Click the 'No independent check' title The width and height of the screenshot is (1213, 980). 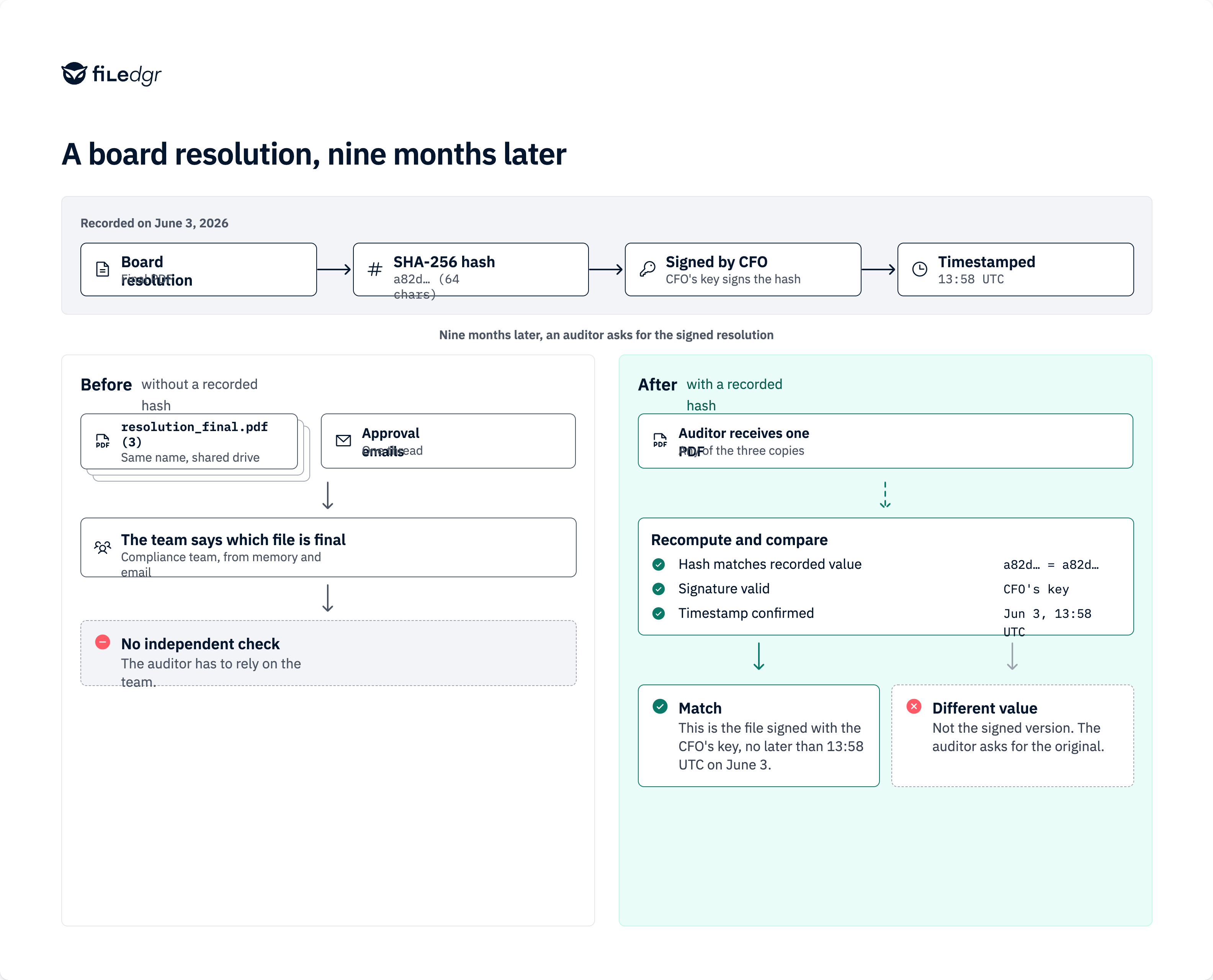click(x=201, y=644)
